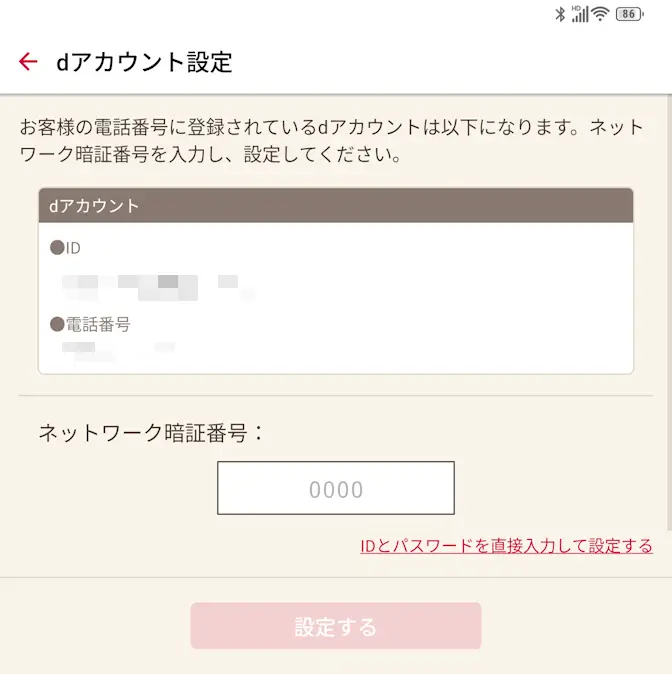Image resolution: width=672 pixels, height=674 pixels.
Task: Click the ネットワーク暗証番号: field label
Action: (152, 433)
